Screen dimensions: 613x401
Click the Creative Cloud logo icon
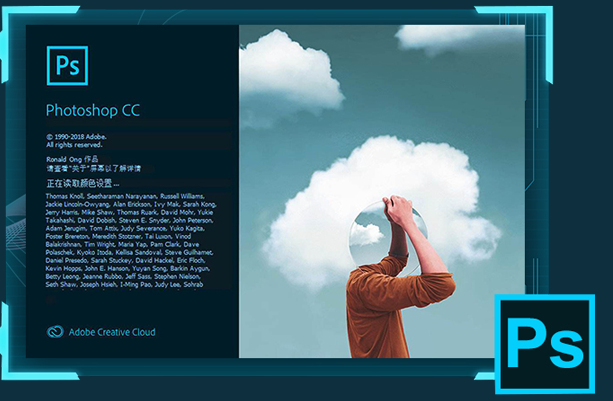pyautogui.click(x=54, y=331)
